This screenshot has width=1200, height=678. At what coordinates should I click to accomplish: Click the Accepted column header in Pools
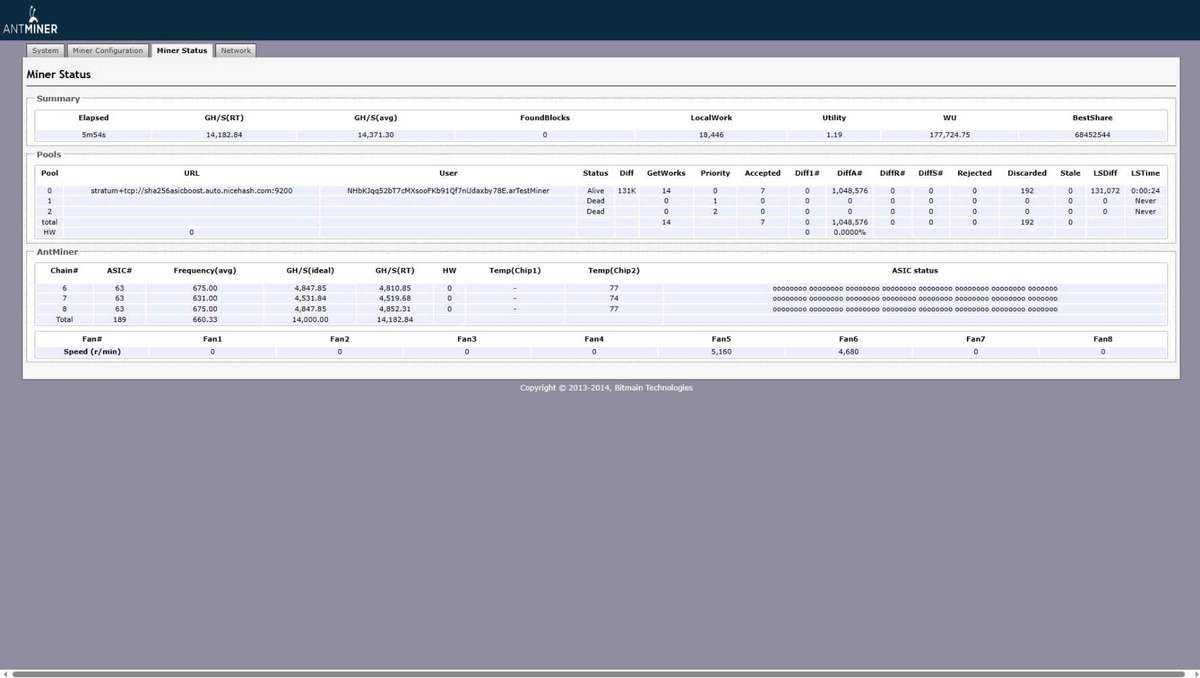click(762, 173)
